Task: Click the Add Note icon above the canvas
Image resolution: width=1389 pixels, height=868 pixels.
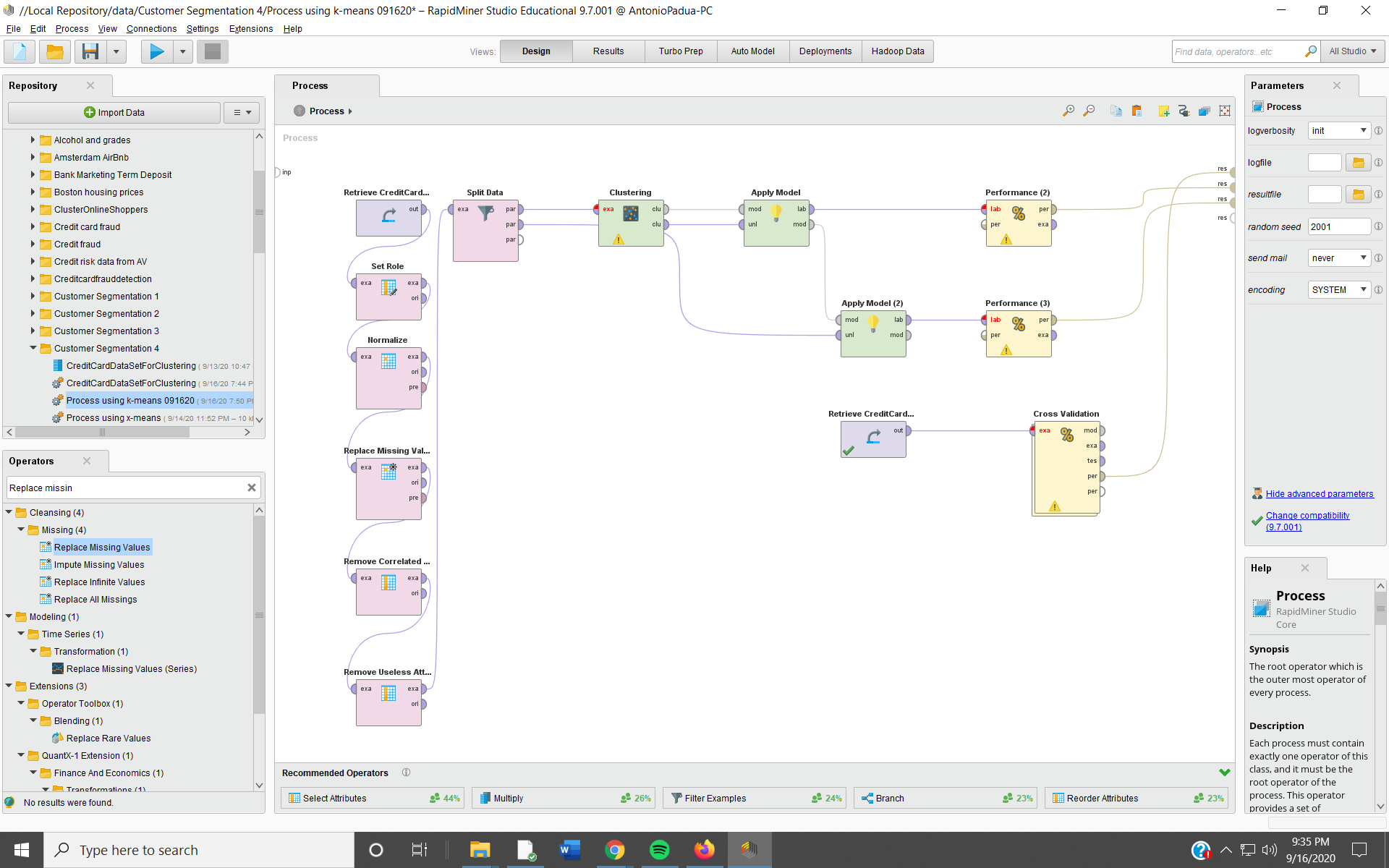Action: 1164,111
